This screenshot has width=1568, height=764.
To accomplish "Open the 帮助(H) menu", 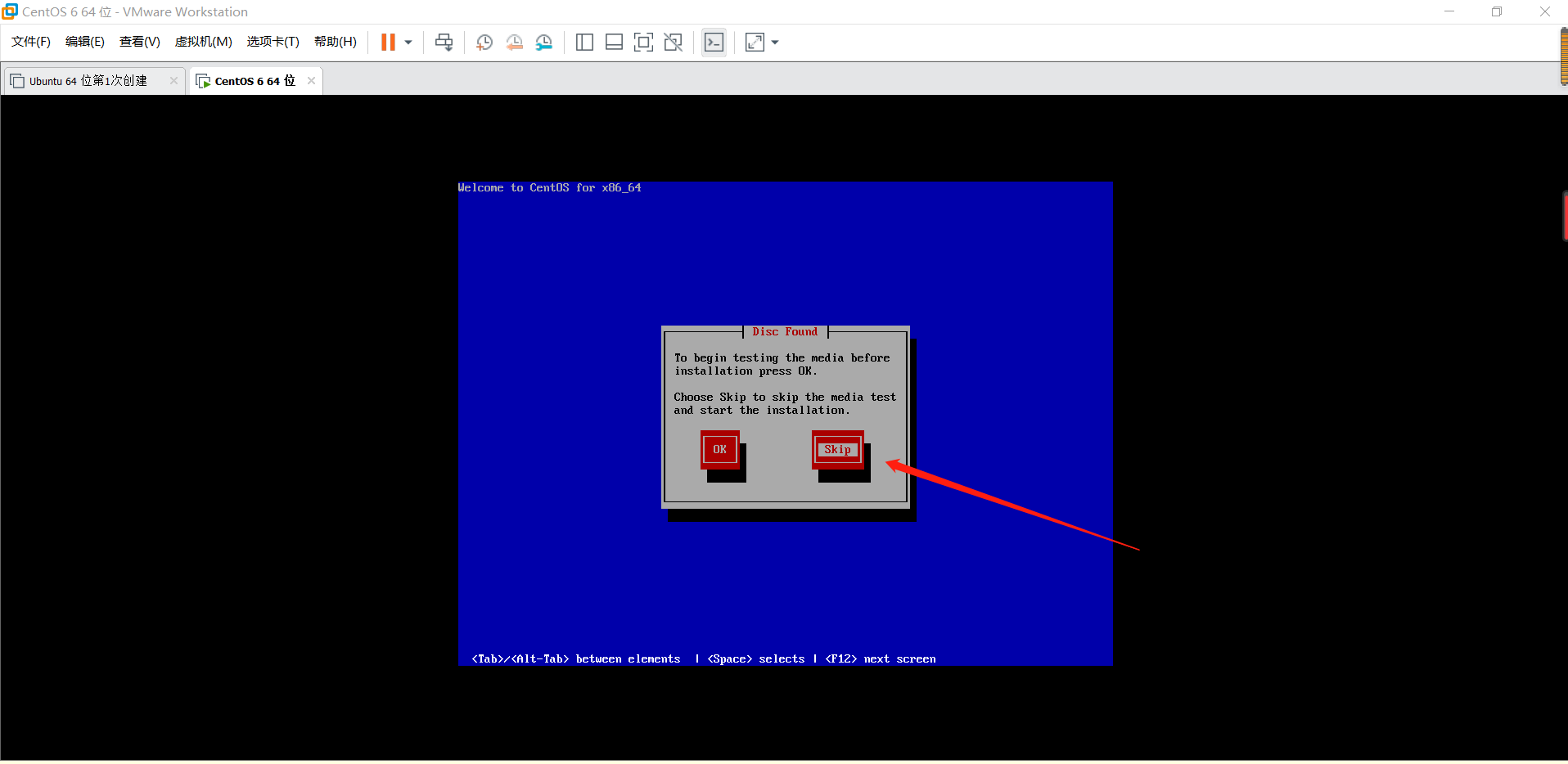I will pyautogui.click(x=336, y=42).
